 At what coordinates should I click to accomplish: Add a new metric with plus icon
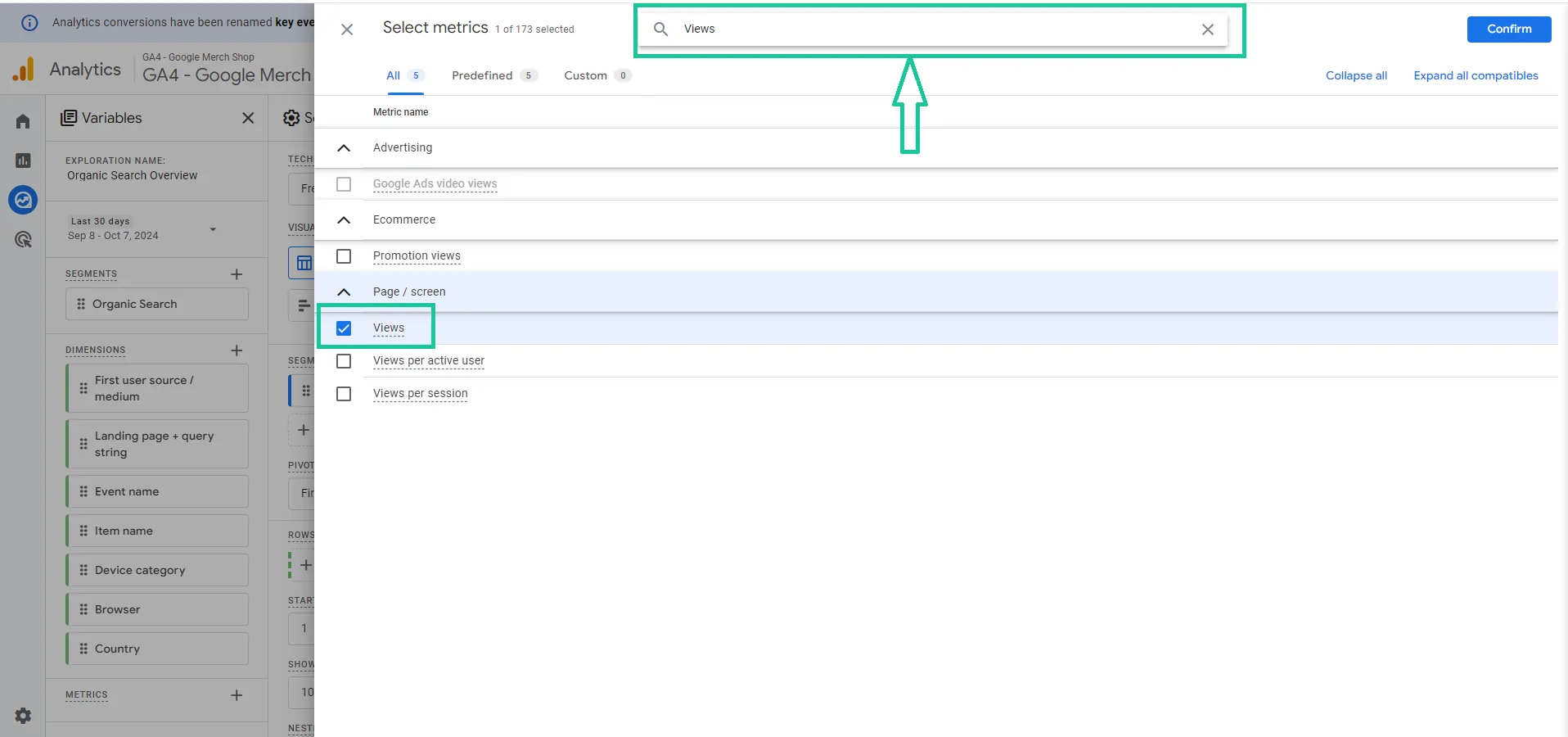237,695
